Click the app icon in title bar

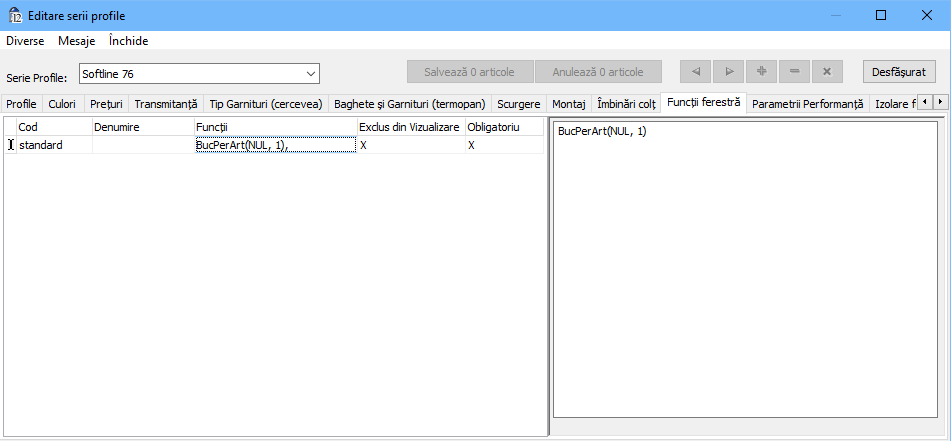(15, 15)
